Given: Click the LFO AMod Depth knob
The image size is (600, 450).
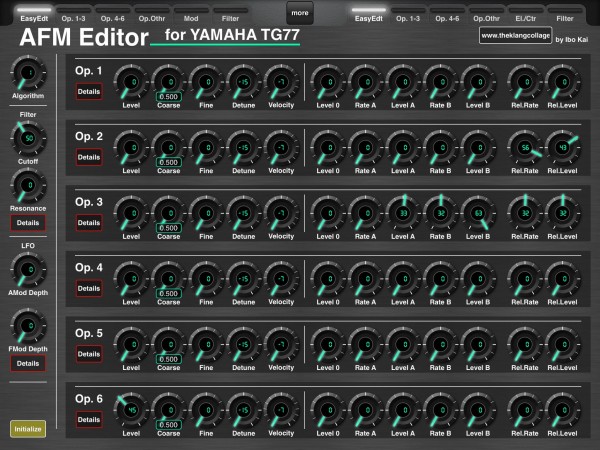Looking at the screenshot, I should pyautogui.click(x=28, y=270).
